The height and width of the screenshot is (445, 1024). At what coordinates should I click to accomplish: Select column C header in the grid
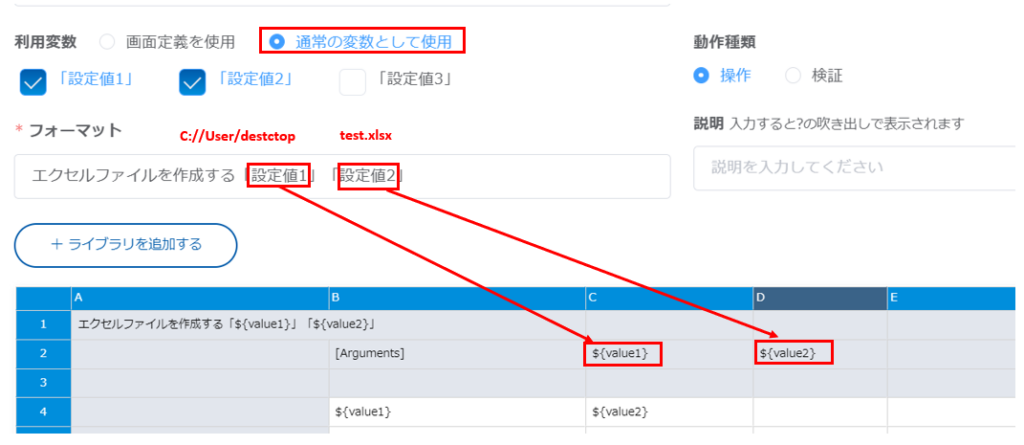pyautogui.click(x=669, y=297)
